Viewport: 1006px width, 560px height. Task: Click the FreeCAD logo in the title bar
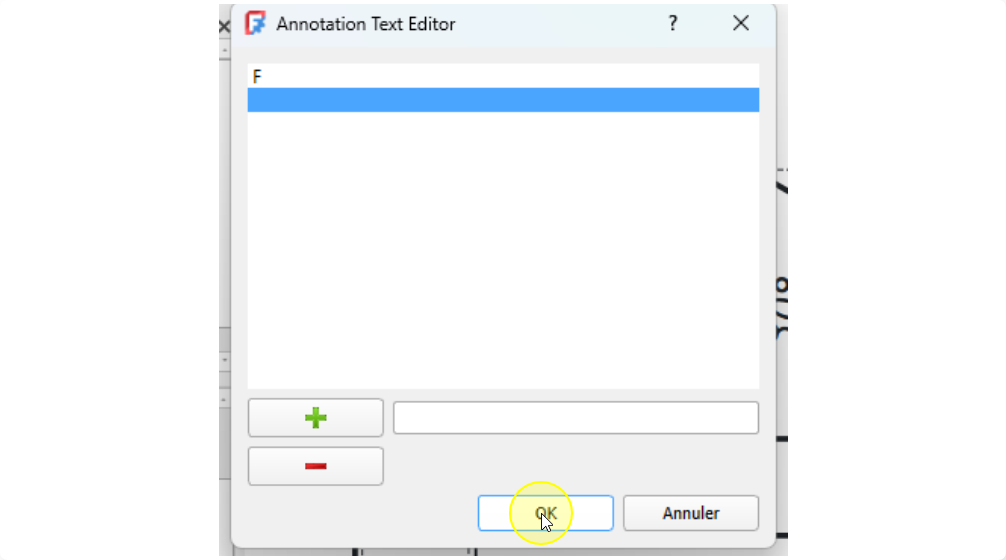(x=255, y=24)
